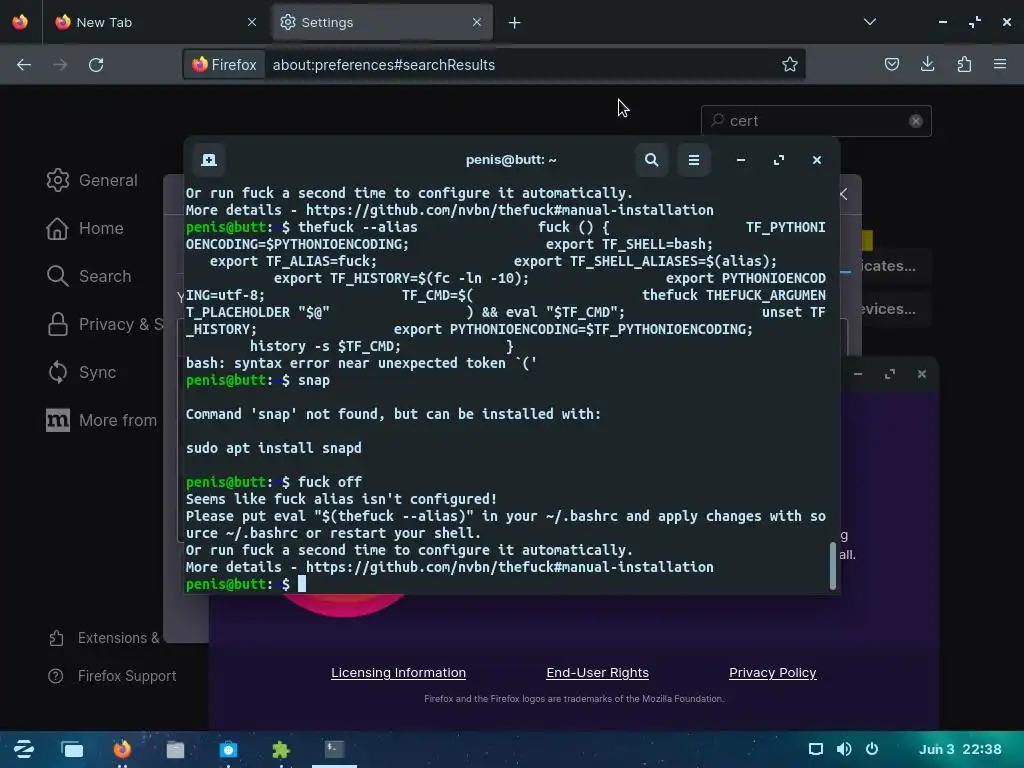Screen dimensions: 1024x768
Task: Open Software store taskbar icon
Action: click(x=228, y=749)
